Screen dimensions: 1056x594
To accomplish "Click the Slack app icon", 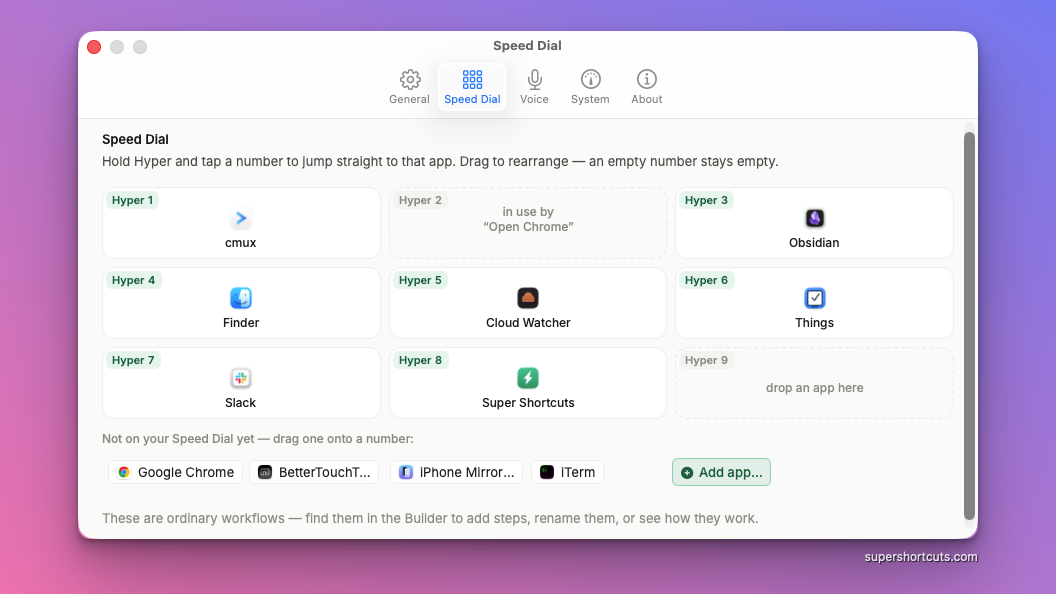I will click(240, 378).
